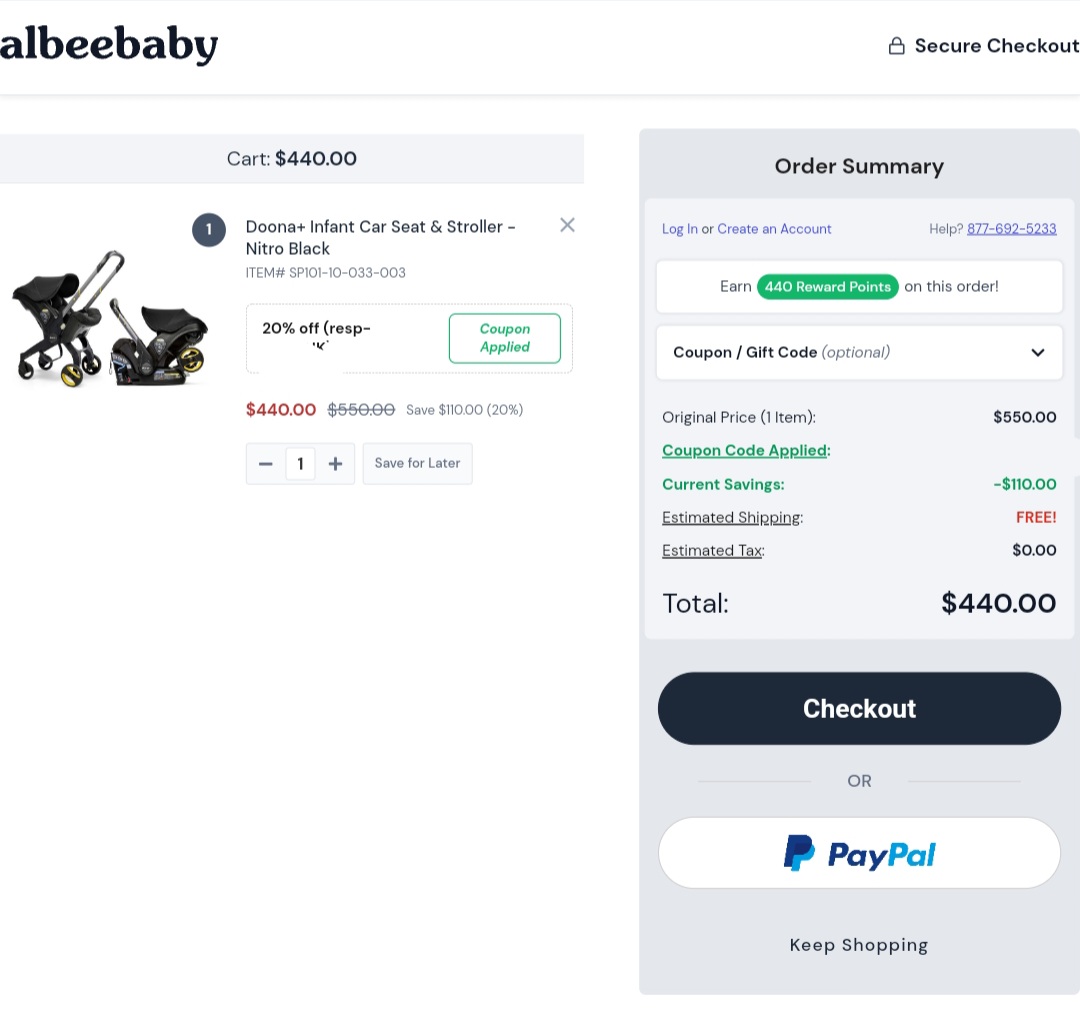1080x1014 pixels.
Task: Open the Log In link
Action: (x=680, y=229)
